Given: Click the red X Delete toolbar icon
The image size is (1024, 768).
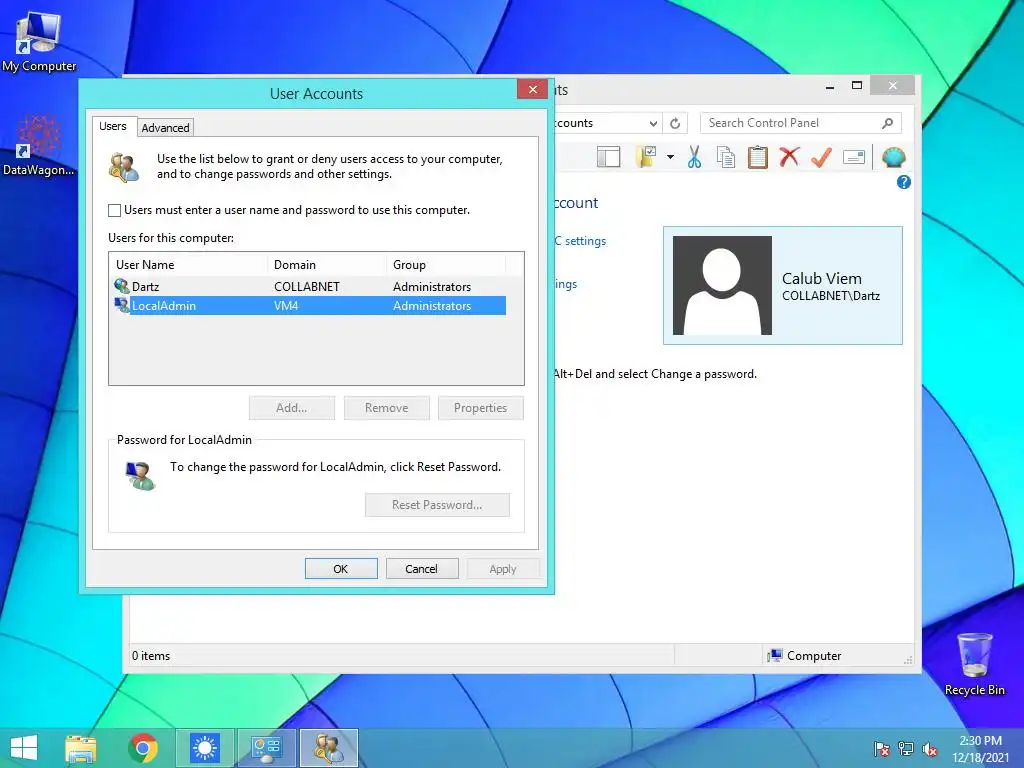Looking at the screenshot, I should click(789, 157).
